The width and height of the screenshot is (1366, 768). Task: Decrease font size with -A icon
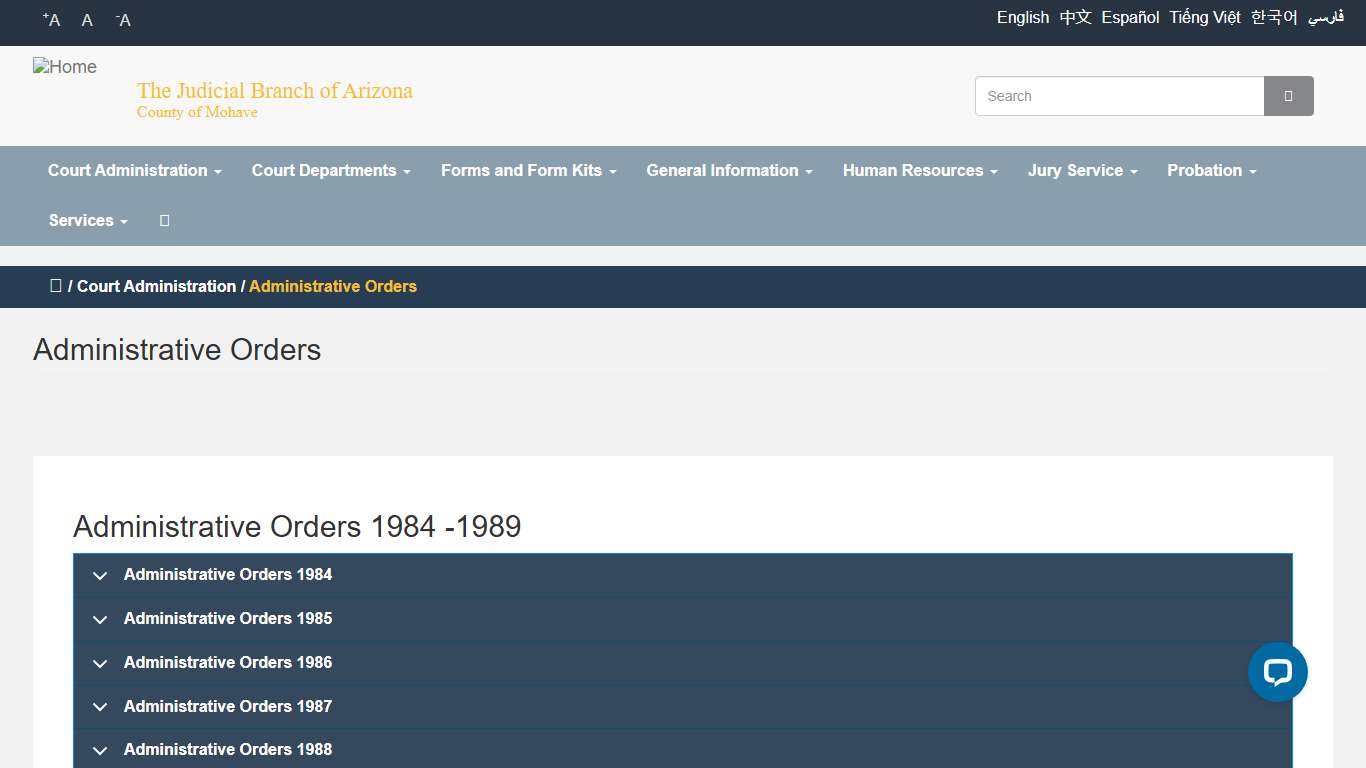pyautogui.click(x=123, y=20)
